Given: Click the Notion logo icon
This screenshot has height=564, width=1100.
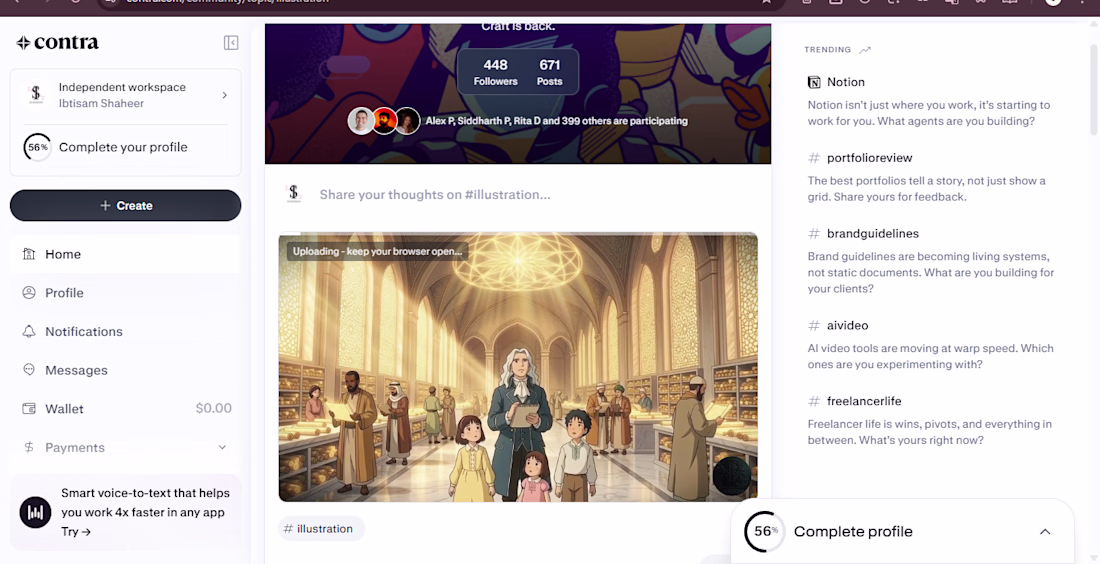Looking at the screenshot, I should point(814,82).
